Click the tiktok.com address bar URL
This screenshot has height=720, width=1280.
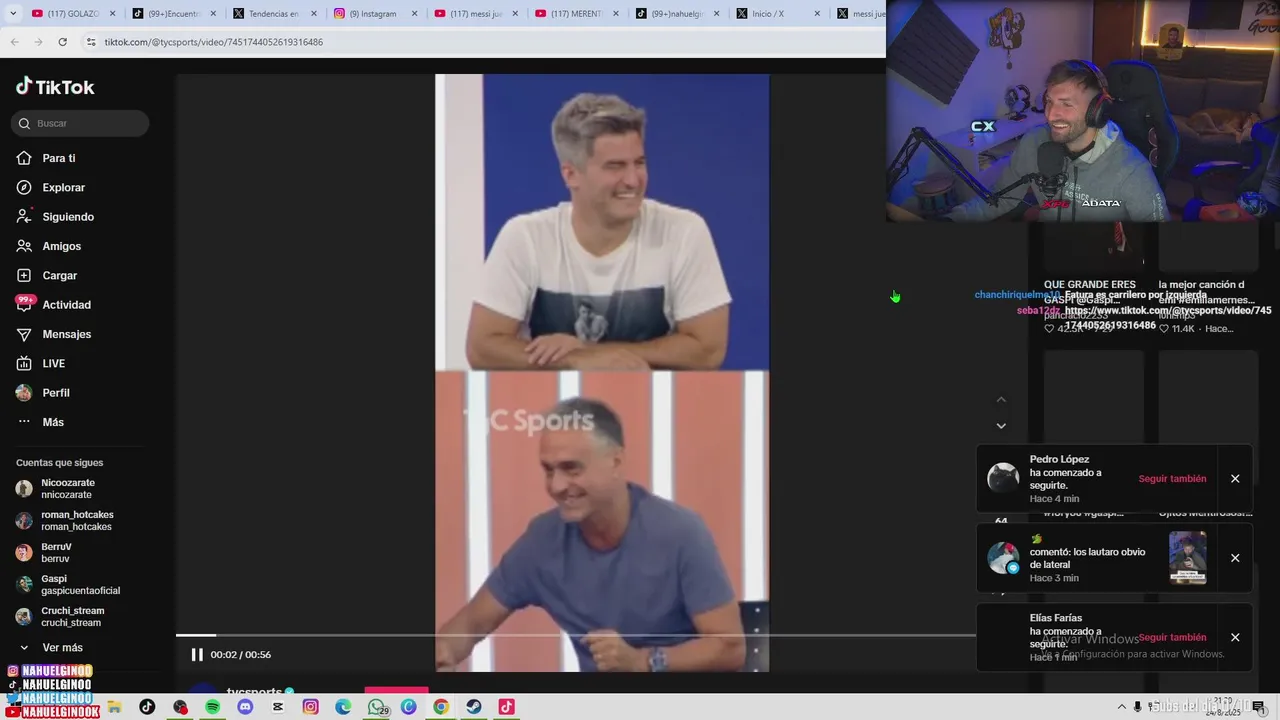(214, 42)
